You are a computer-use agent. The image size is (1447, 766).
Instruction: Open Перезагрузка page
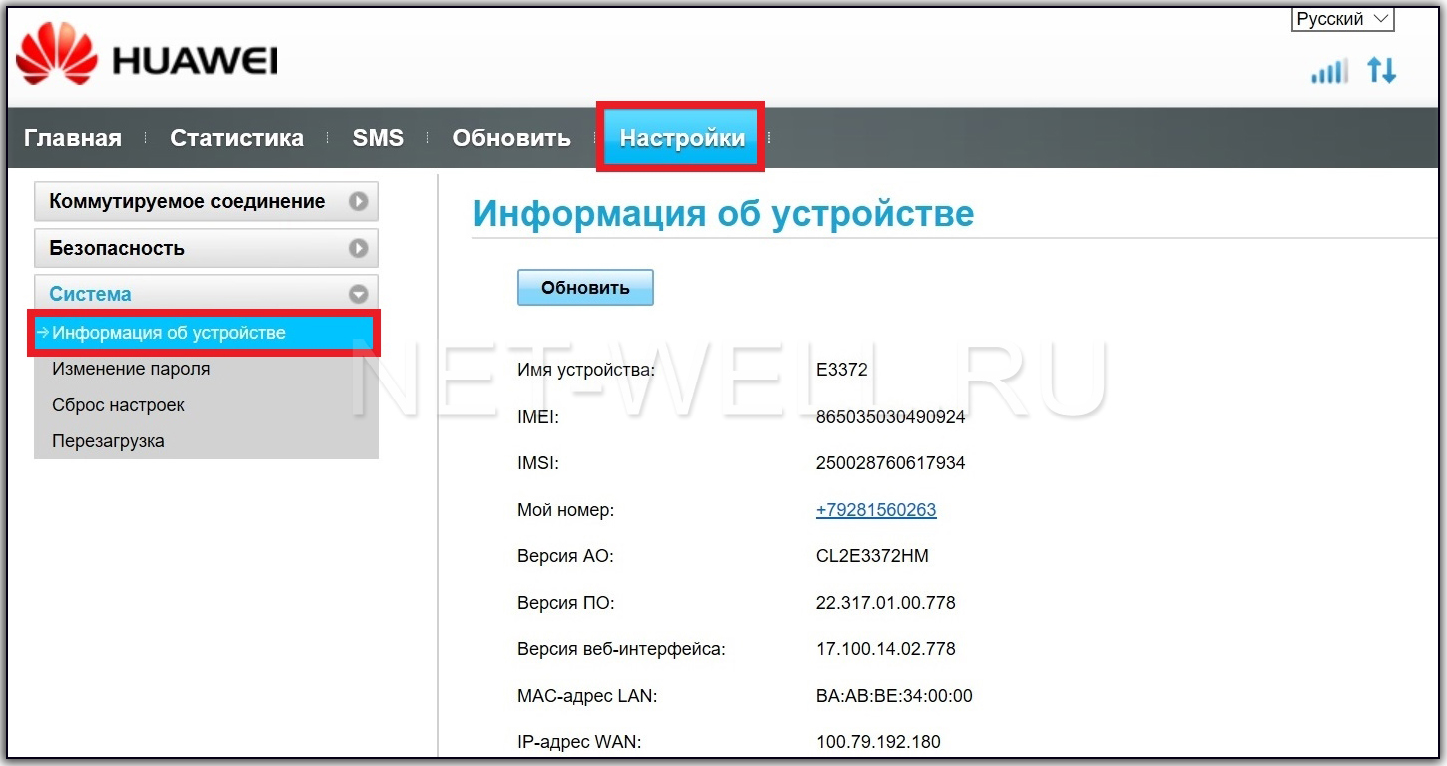pyautogui.click(x=108, y=441)
